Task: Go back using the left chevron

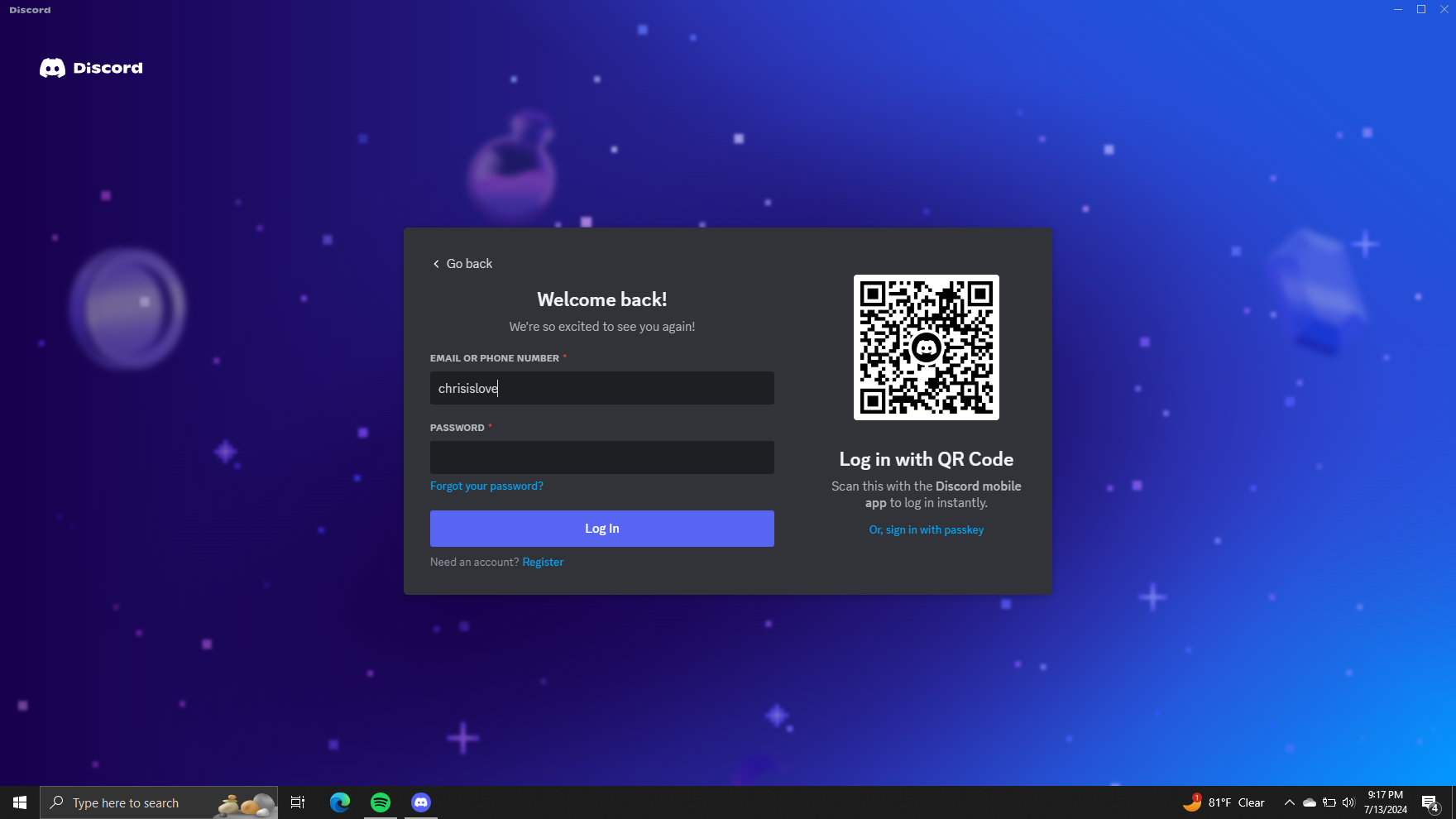Action: (x=462, y=264)
